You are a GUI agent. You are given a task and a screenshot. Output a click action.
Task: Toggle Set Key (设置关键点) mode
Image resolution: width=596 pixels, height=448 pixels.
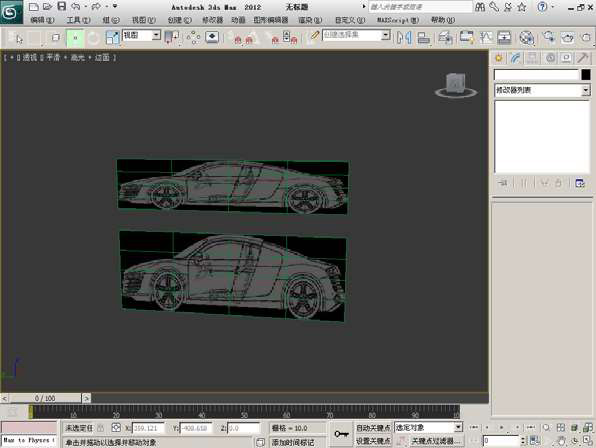372,441
